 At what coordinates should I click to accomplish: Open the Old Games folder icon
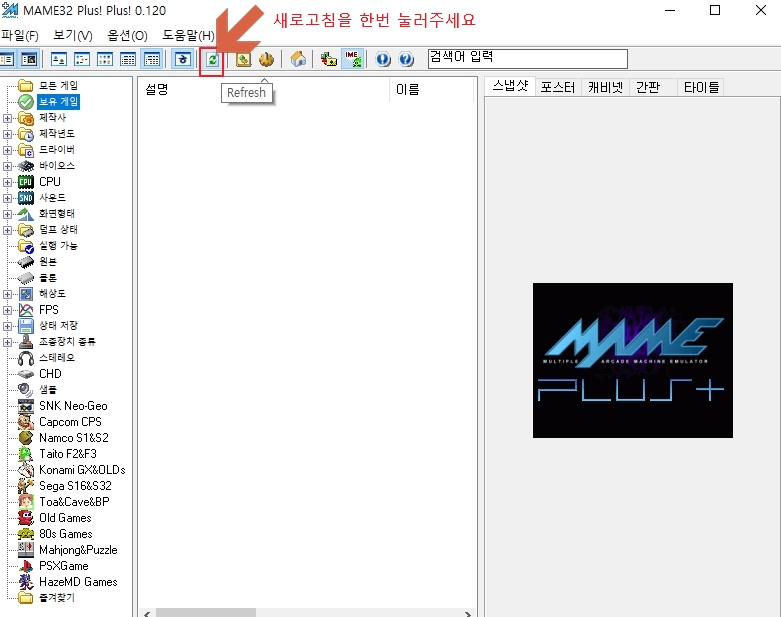[x=26, y=518]
